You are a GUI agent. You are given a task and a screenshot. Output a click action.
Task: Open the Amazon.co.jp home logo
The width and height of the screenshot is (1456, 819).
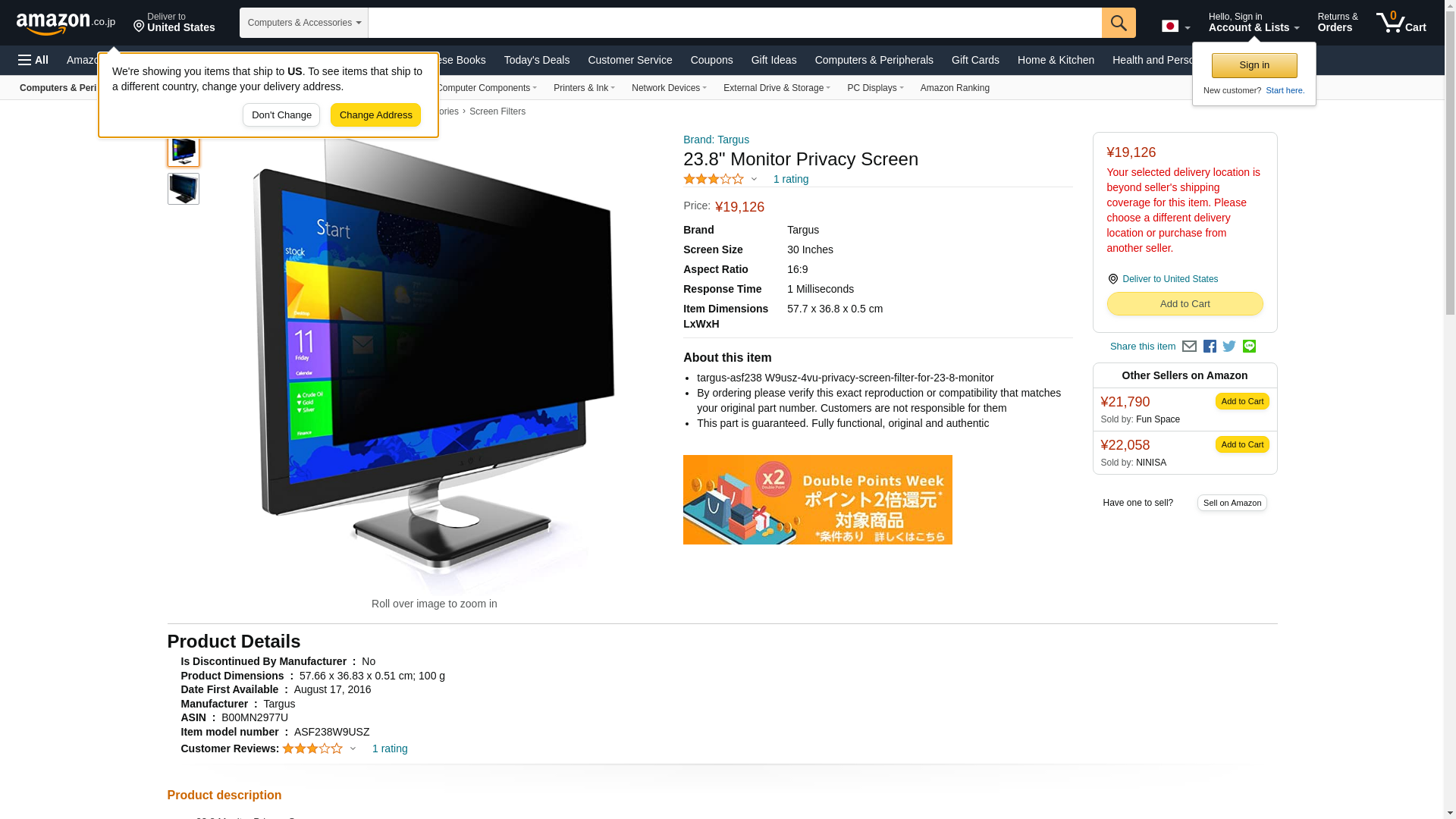click(x=66, y=24)
